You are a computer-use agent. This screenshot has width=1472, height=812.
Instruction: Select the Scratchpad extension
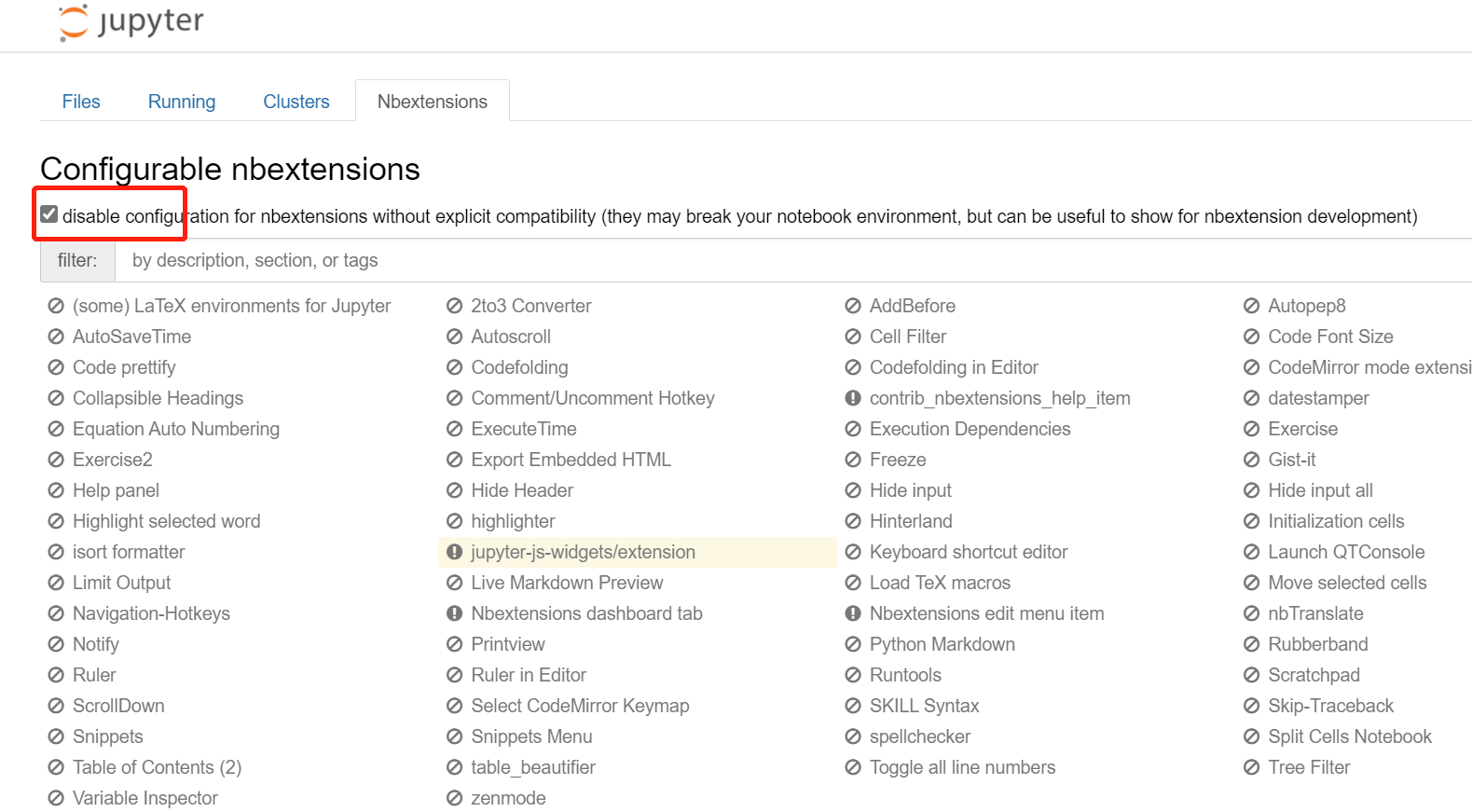tap(1314, 675)
